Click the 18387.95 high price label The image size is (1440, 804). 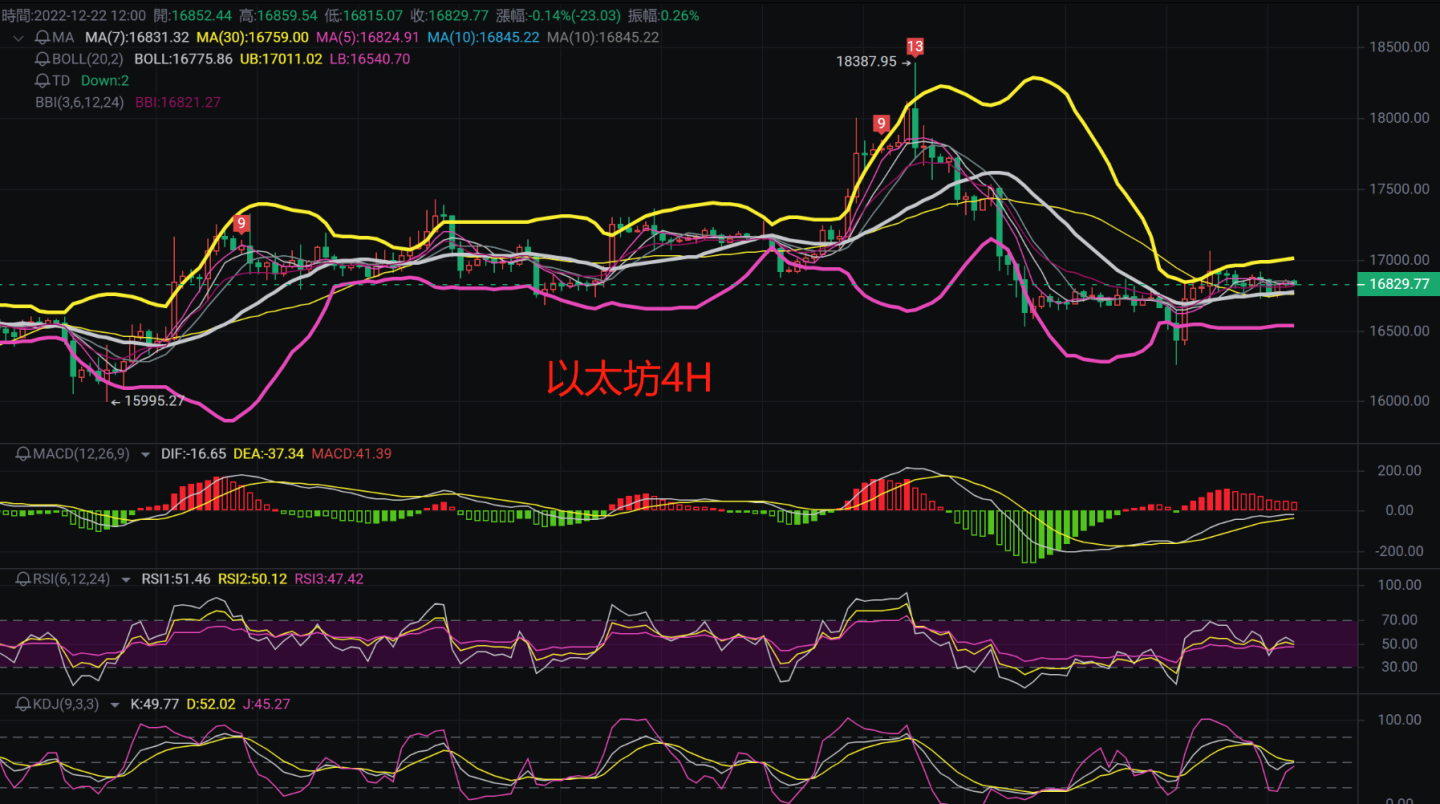tap(868, 61)
